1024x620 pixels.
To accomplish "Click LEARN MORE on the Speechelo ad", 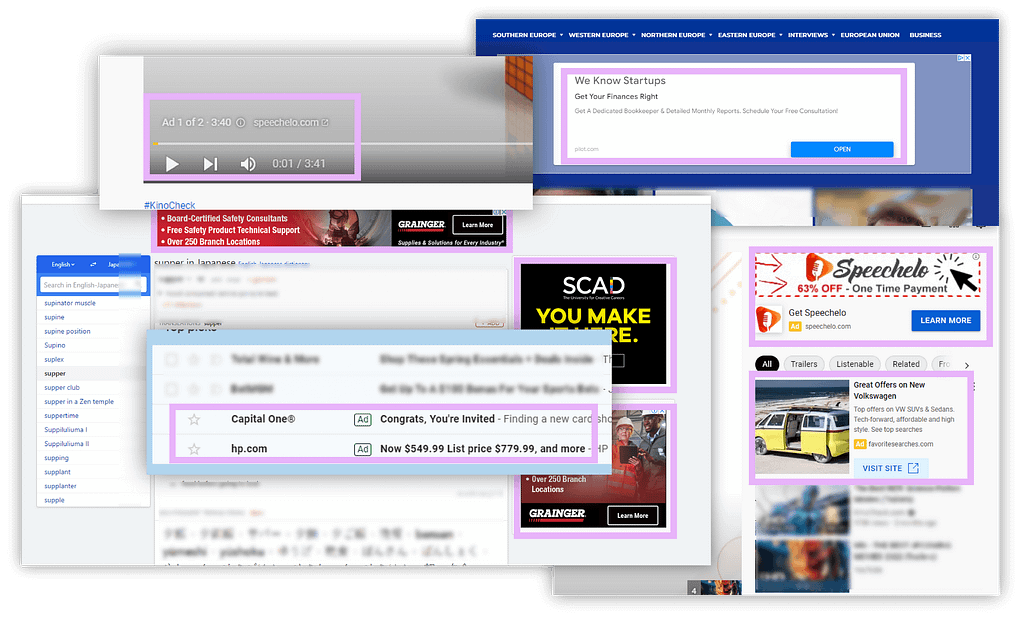I will click(946, 320).
